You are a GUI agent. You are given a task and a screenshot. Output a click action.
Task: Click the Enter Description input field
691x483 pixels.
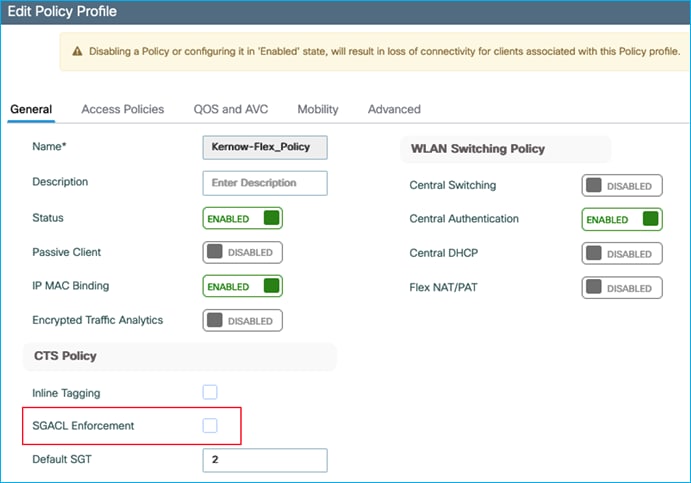[265, 183]
